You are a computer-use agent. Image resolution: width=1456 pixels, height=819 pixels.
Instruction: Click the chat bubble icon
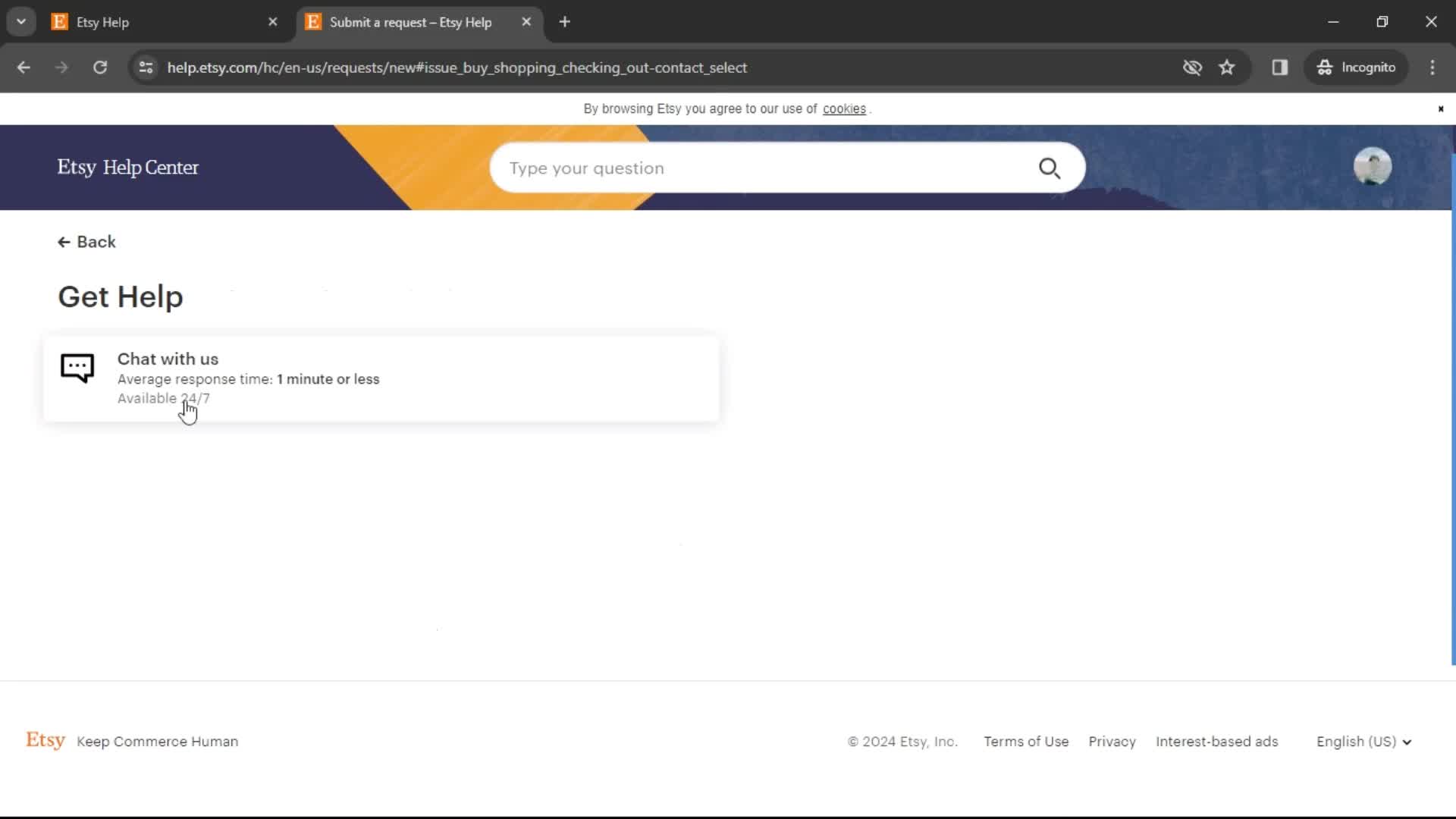coord(77,369)
